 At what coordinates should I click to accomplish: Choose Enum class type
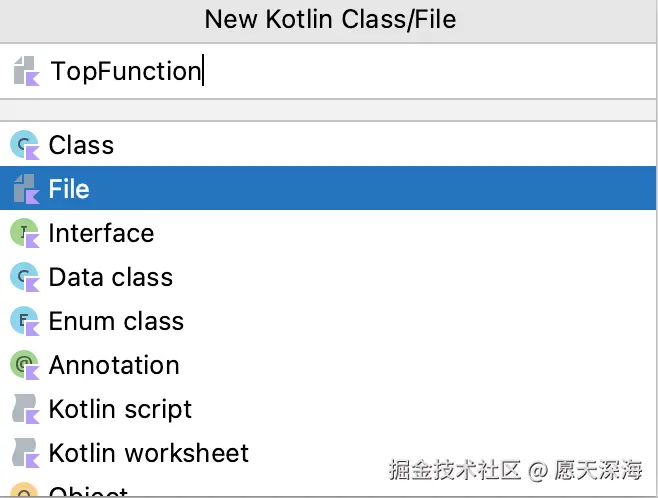coord(116,322)
